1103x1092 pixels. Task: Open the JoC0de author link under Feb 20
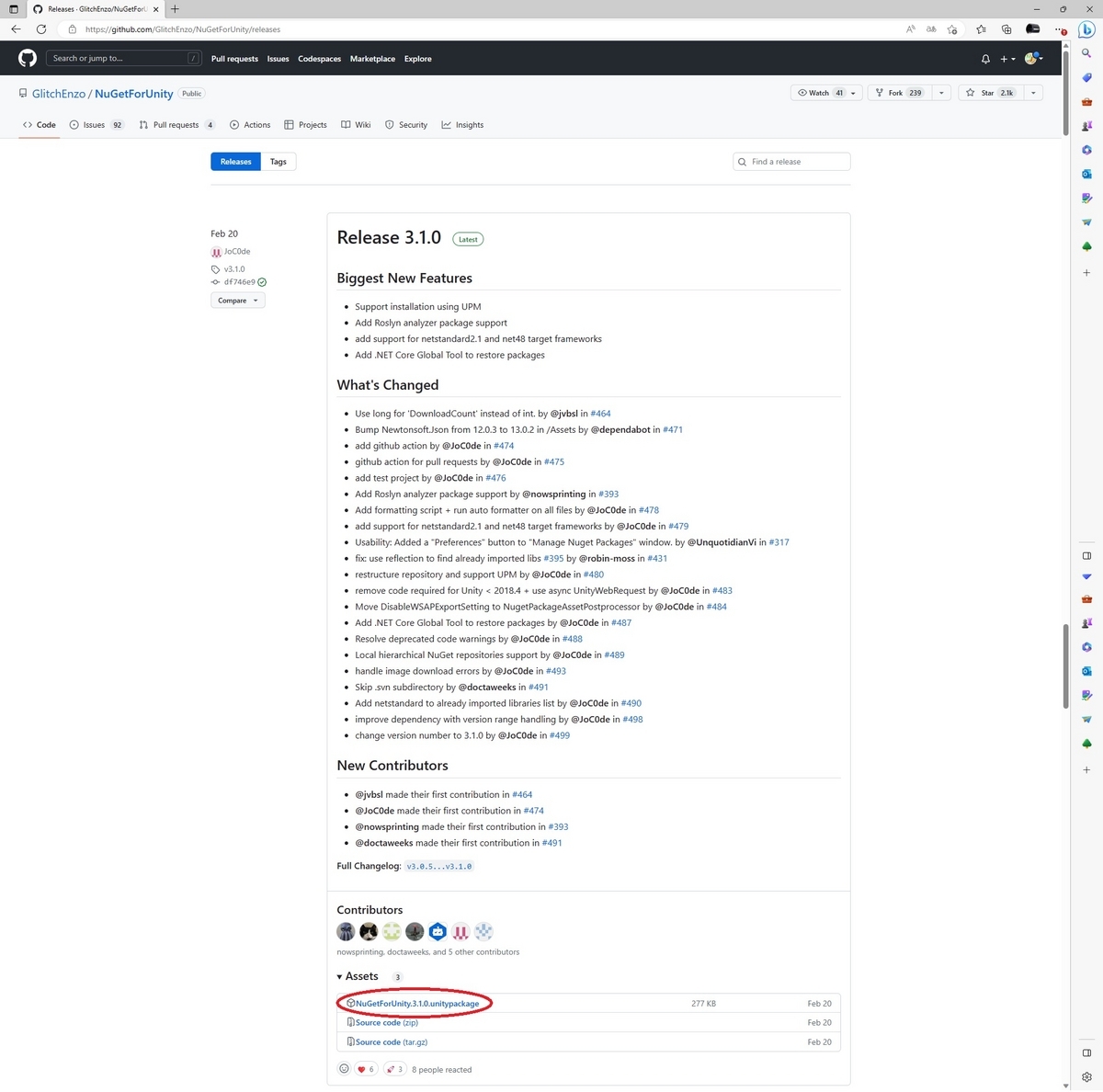click(237, 252)
